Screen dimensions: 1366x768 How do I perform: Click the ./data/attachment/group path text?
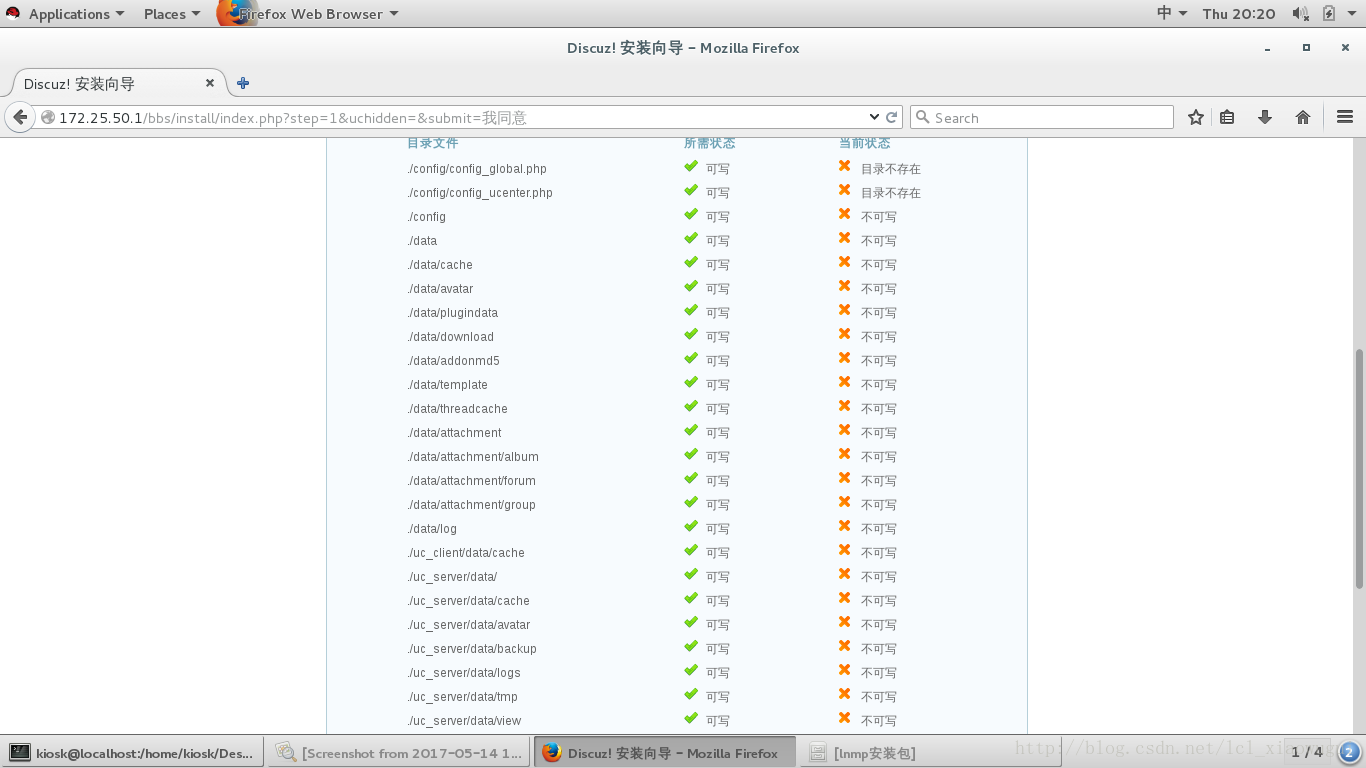[x=471, y=505]
